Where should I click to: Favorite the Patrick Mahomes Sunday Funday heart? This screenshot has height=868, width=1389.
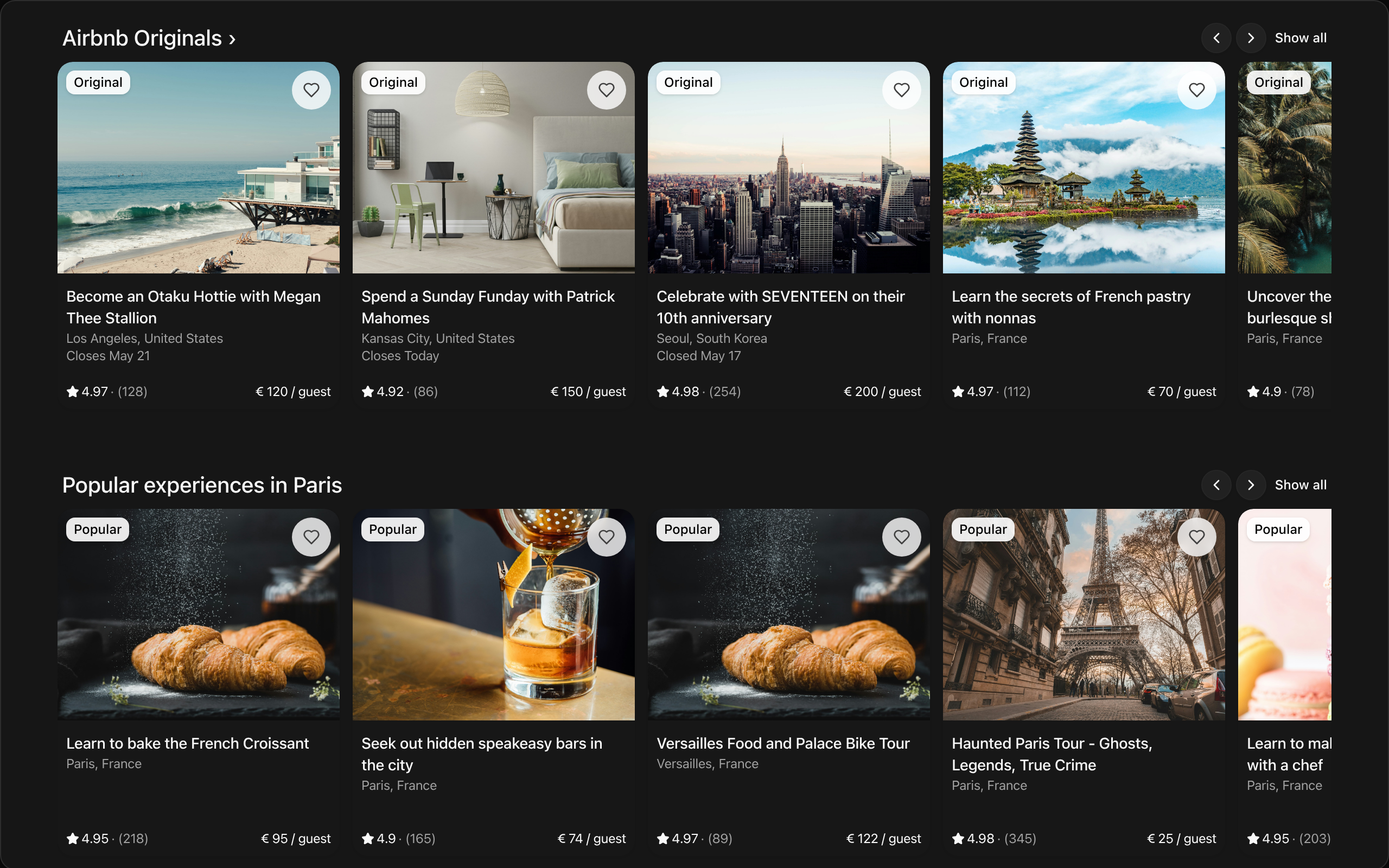pyautogui.click(x=606, y=90)
